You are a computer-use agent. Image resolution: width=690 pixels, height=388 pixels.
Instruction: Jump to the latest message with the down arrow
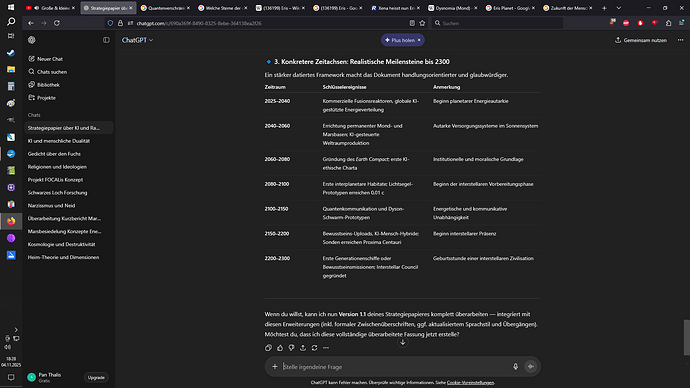click(x=402, y=342)
